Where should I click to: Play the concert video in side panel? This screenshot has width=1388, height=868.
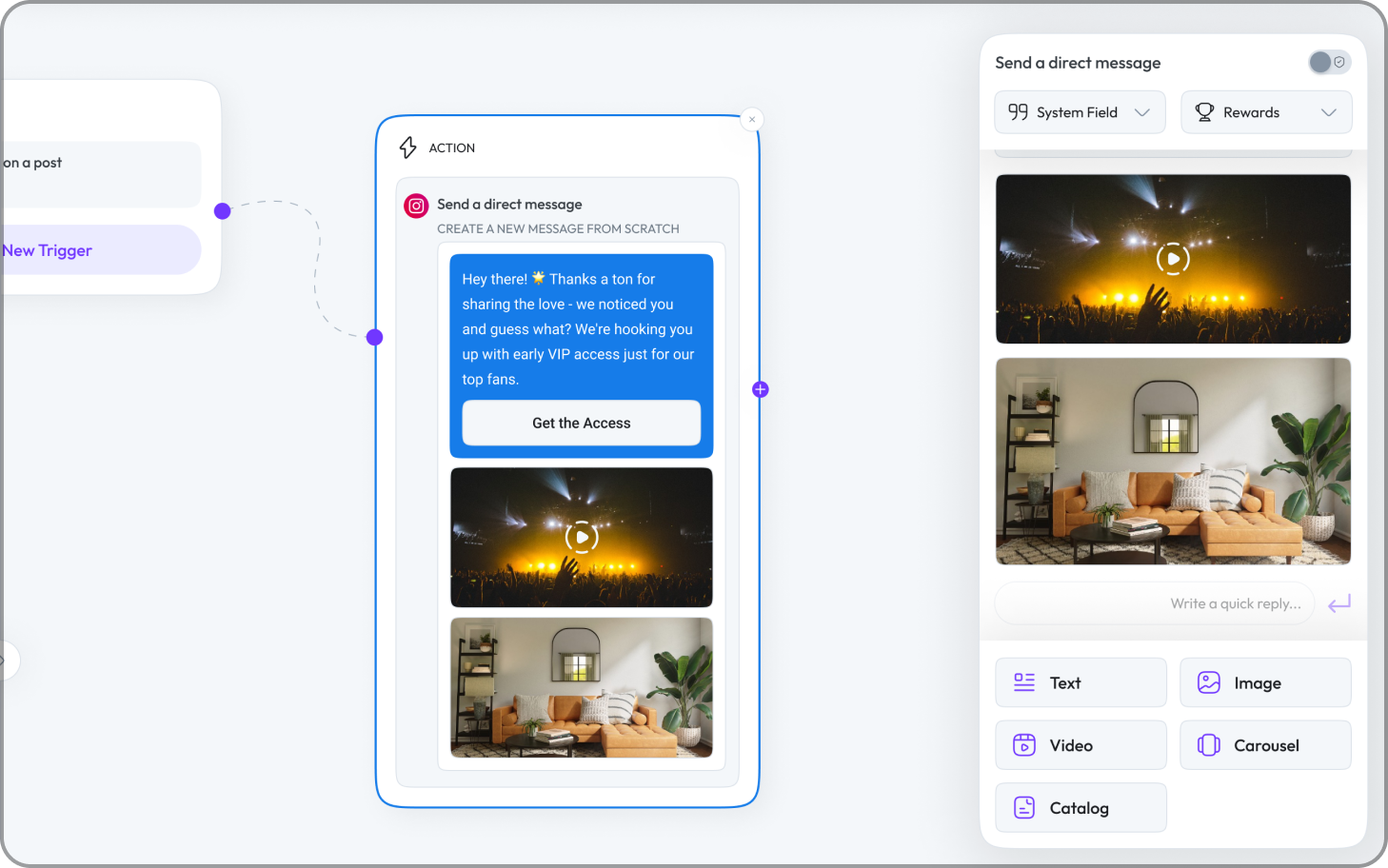click(x=1173, y=259)
